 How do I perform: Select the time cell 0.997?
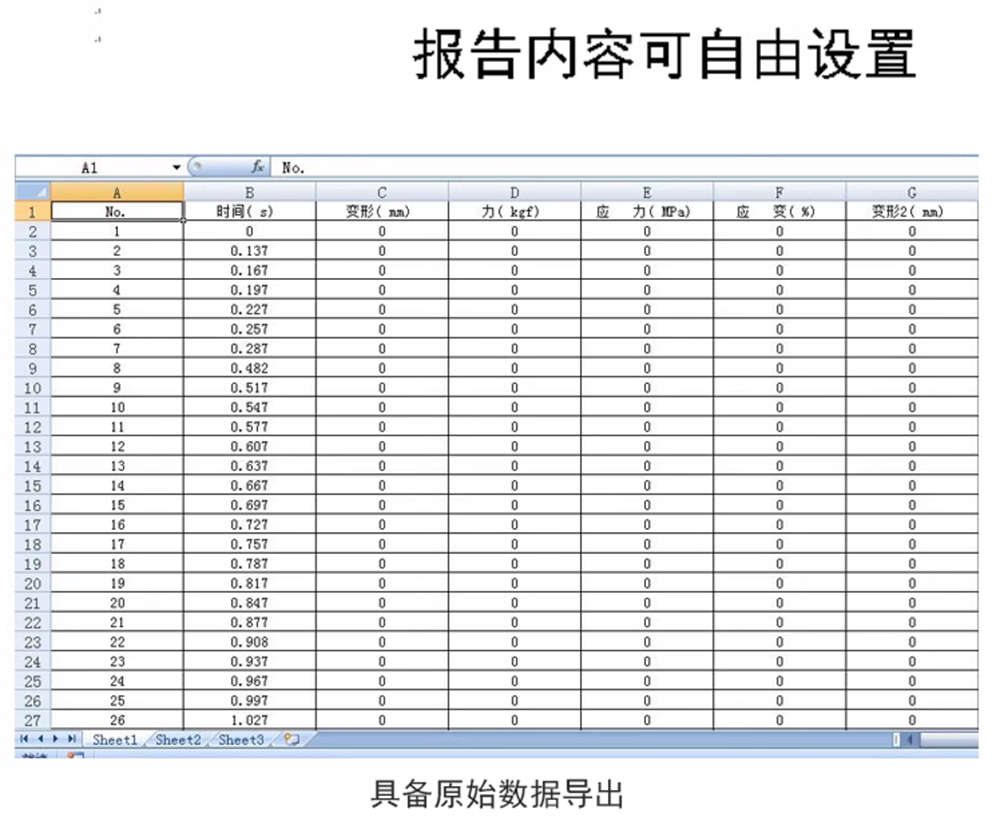pos(249,701)
